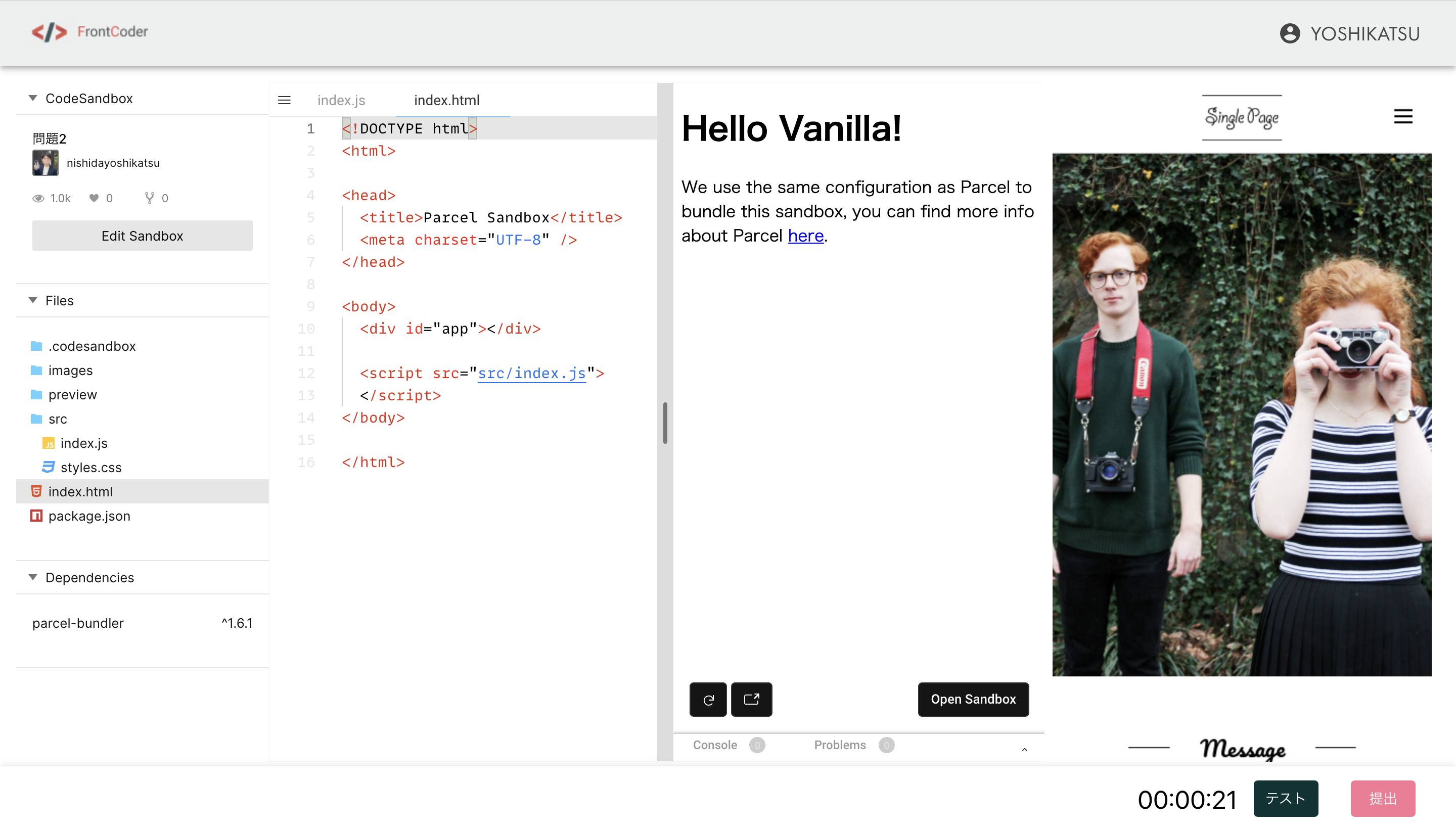The height and width of the screenshot is (831, 1456).
Task: Click the likes heart icon
Action: point(94,198)
